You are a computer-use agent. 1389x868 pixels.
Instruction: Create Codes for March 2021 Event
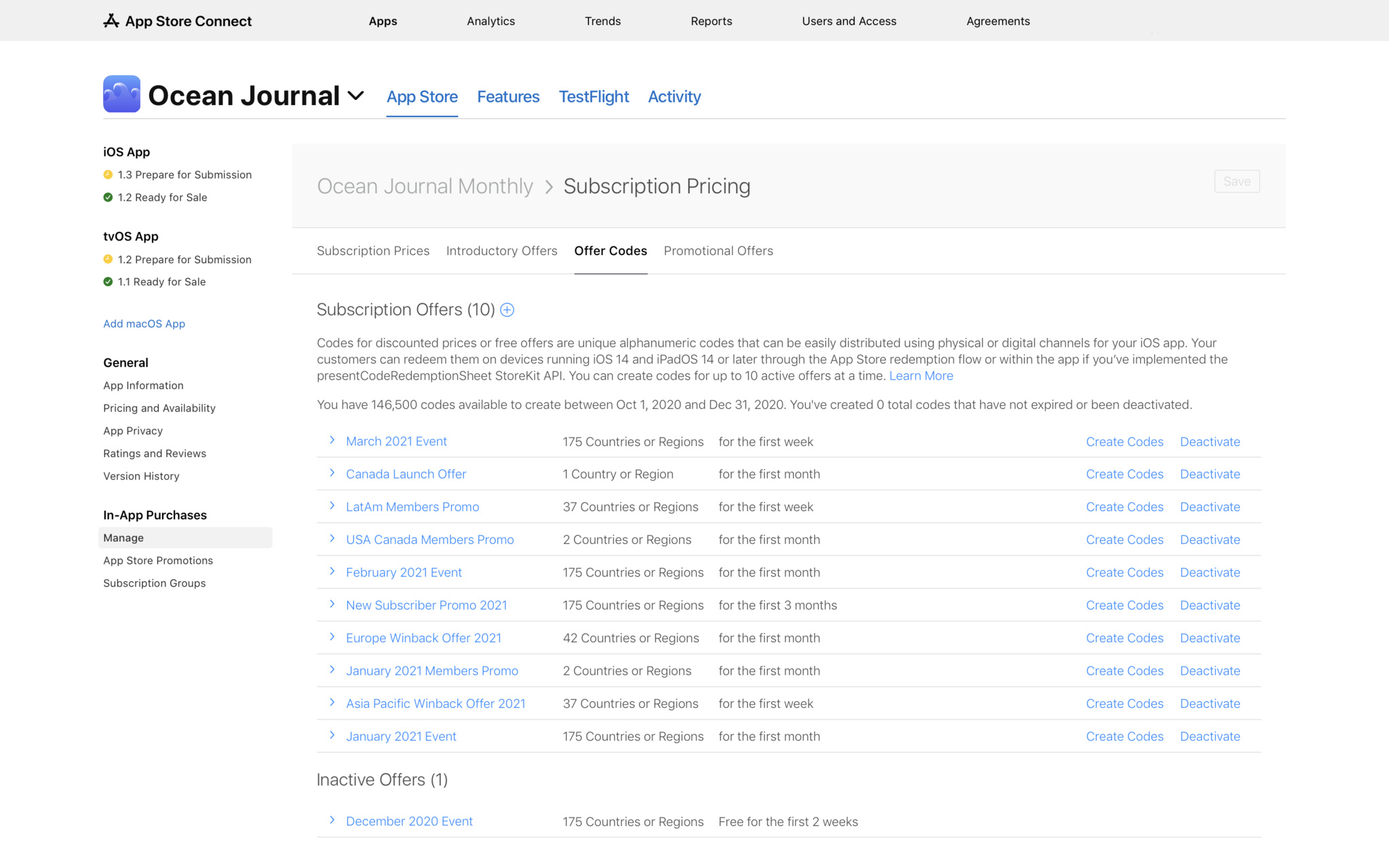pos(1124,441)
